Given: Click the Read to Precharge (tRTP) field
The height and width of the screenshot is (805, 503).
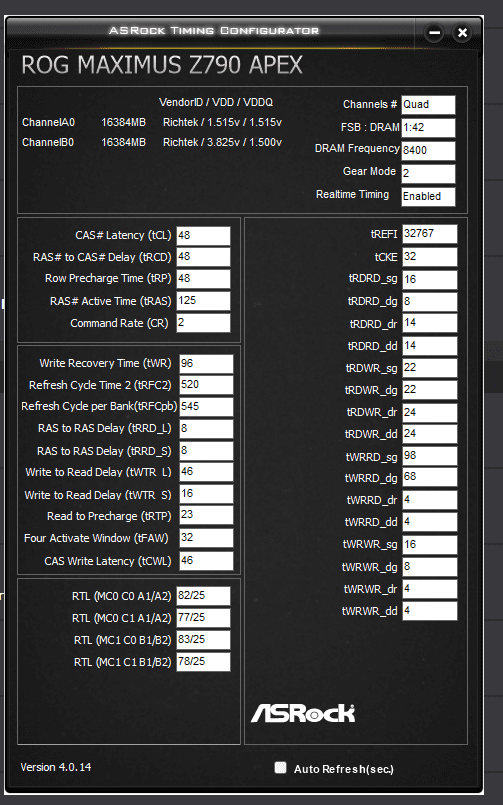Looking at the screenshot, I should coord(206,515).
